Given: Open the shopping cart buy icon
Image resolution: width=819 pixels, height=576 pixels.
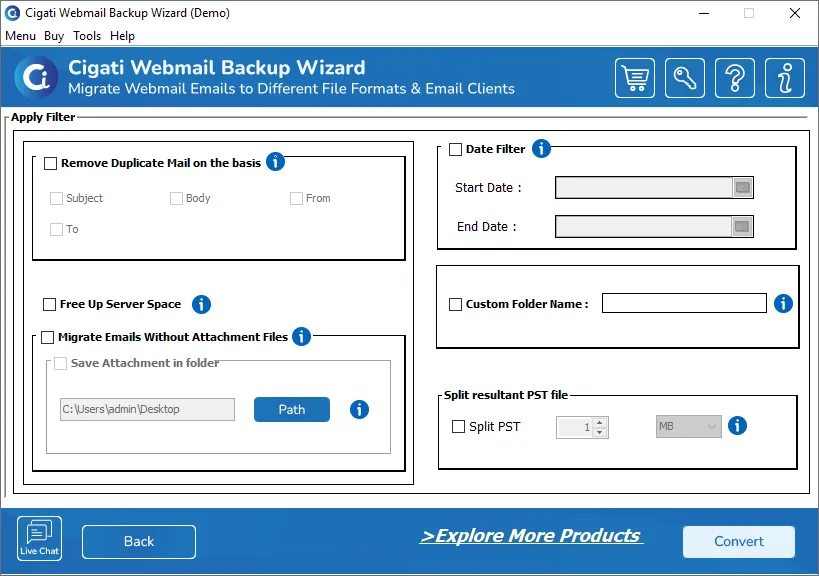Looking at the screenshot, I should 635,78.
